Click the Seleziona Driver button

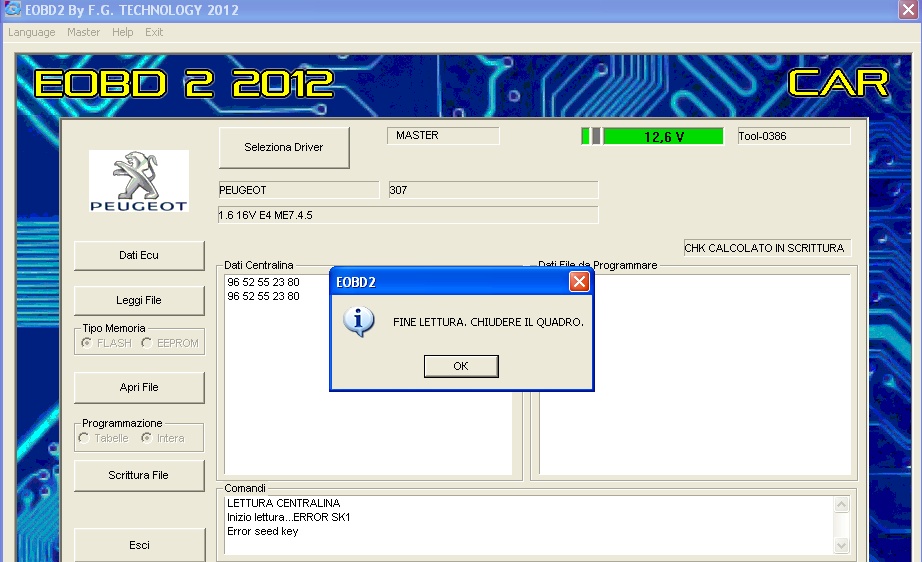pyautogui.click(x=284, y=148)
